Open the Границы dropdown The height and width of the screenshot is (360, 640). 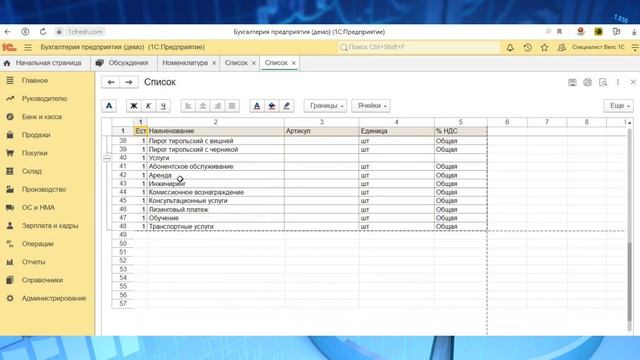click(325, 106)
